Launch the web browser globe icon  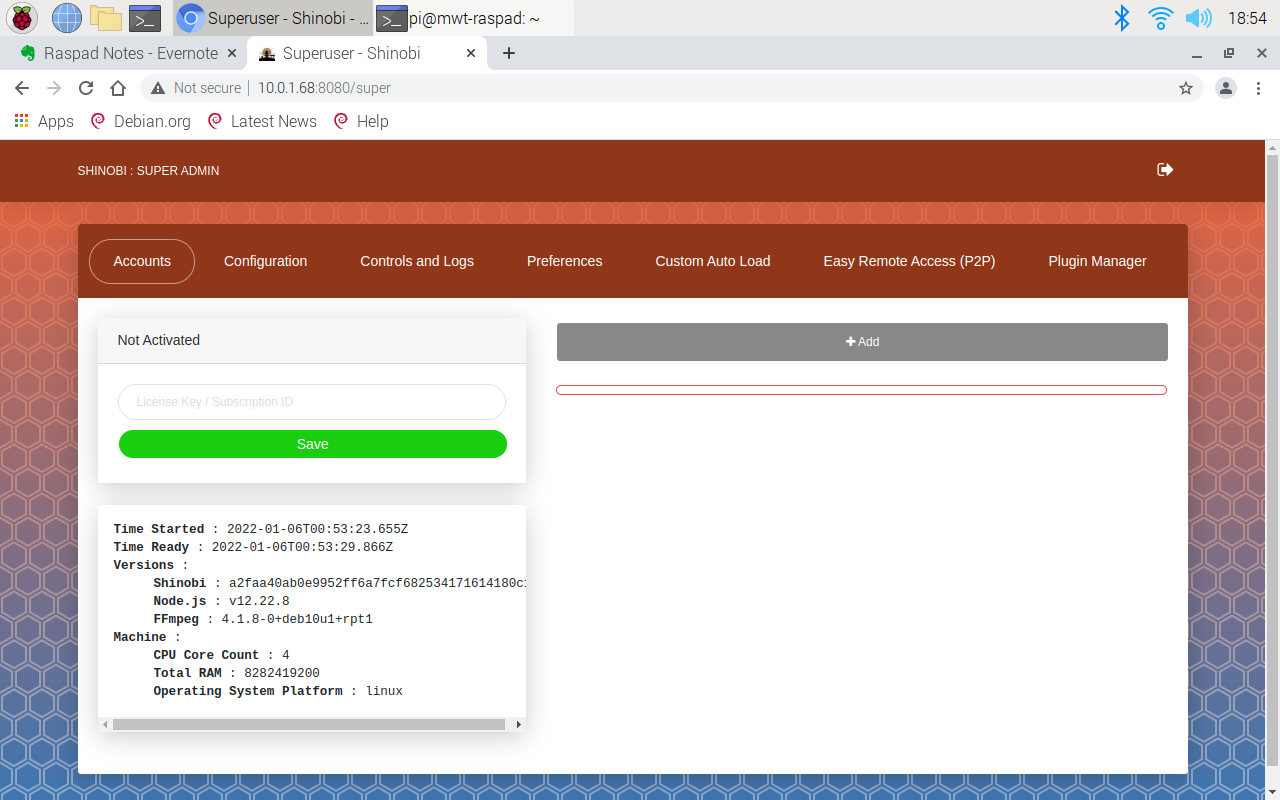(x=67, y=18)
